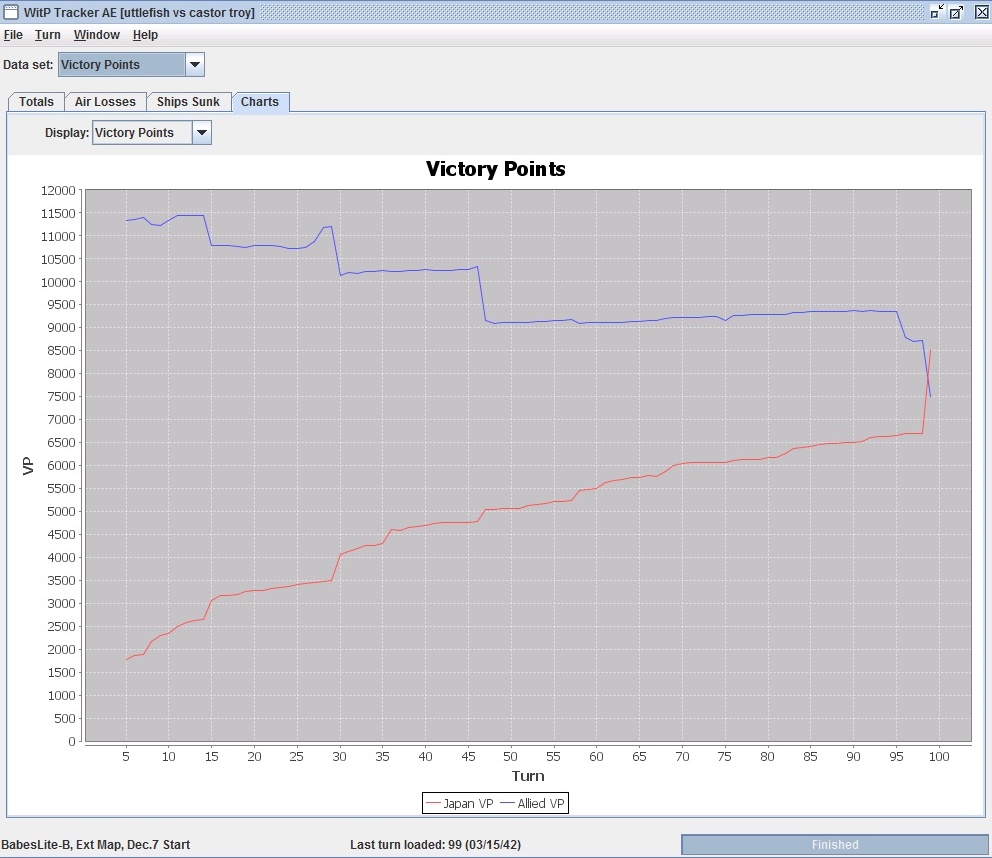Switch to the Air Losses tab
Image resolution: width=992 pixels, height=858 pixels.
point(105,102)
